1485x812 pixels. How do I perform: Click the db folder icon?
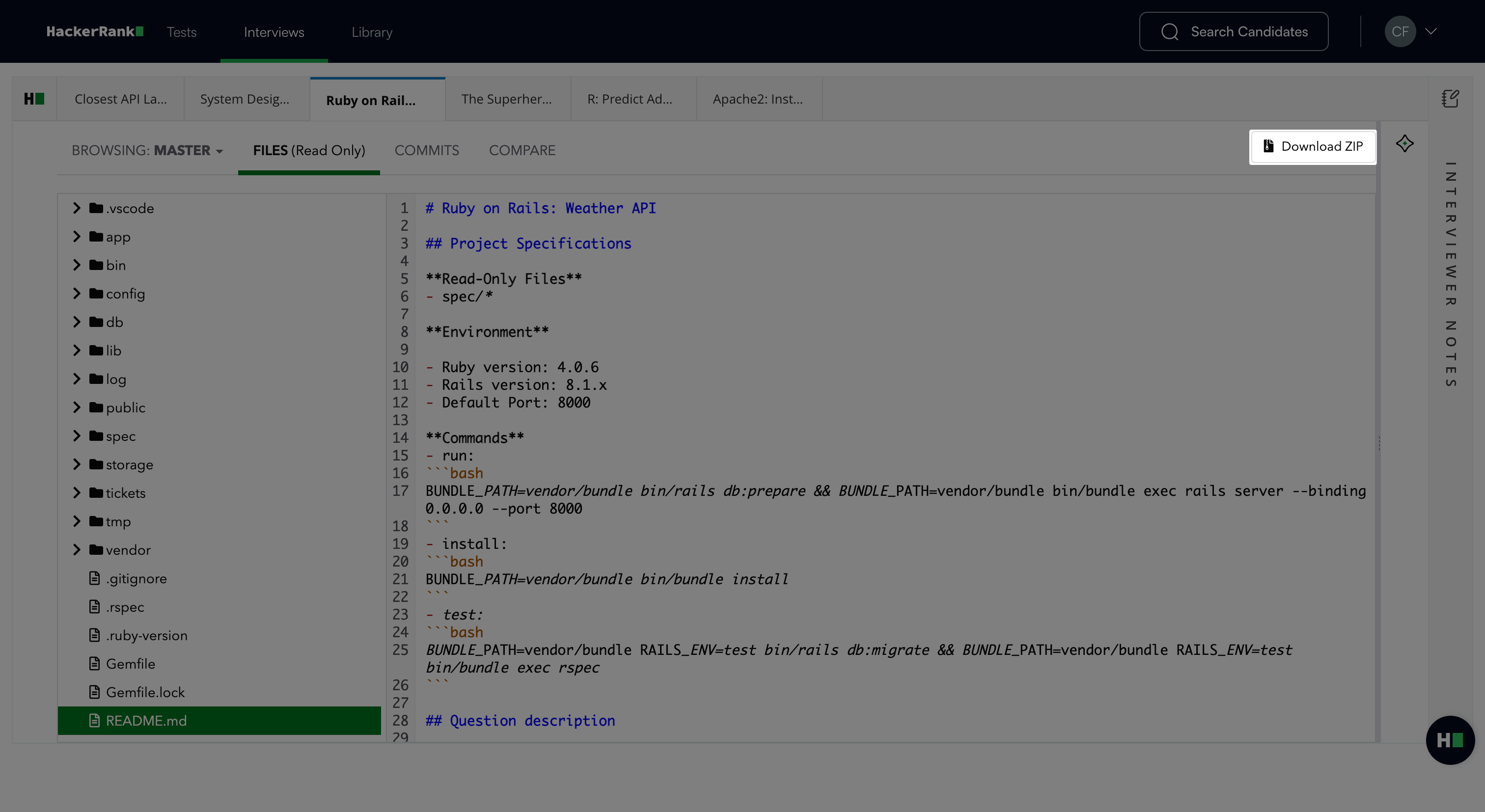(96, 322)
